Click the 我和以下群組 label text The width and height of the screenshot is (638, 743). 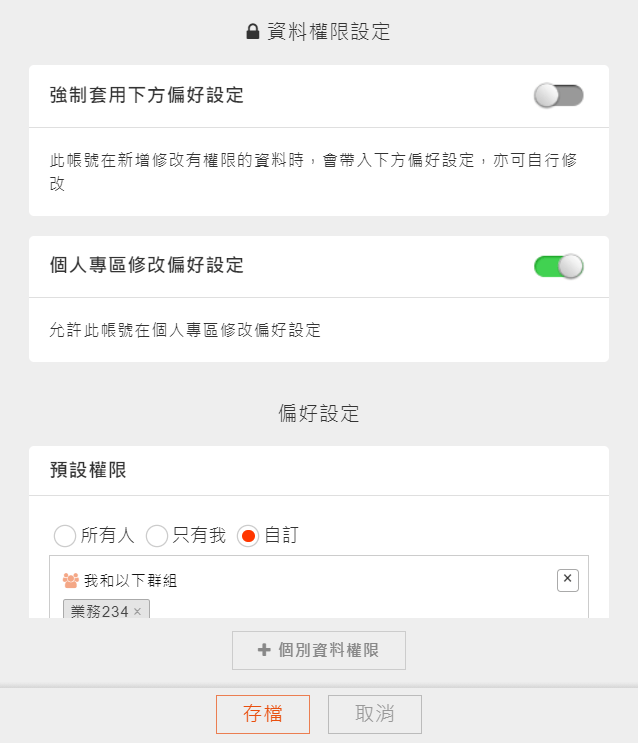point(130,580)
